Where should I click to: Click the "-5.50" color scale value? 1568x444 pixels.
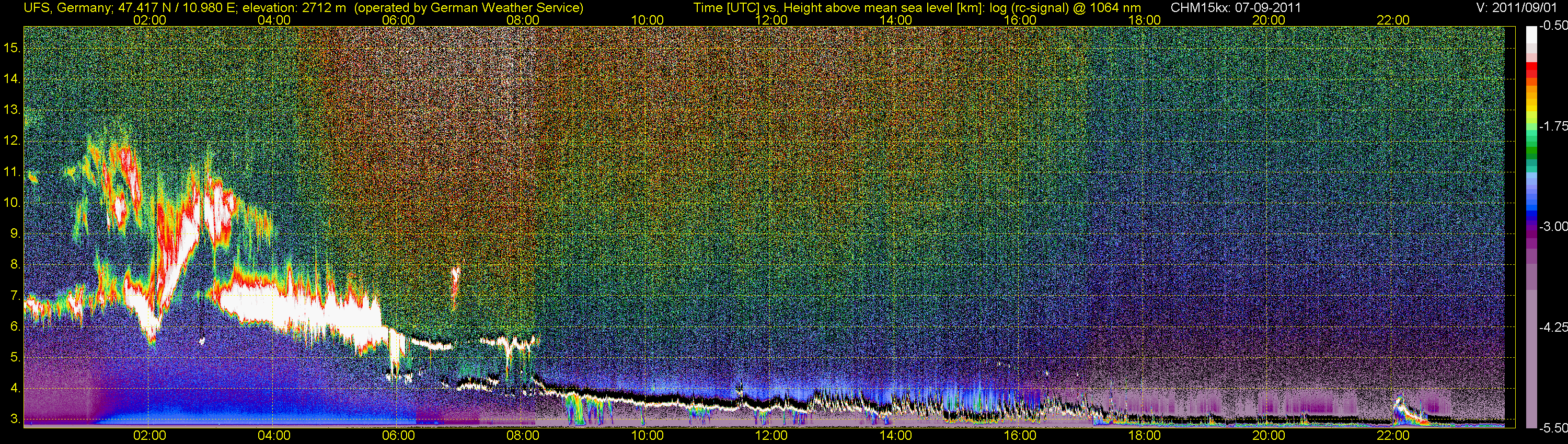pyautogui.click(x=1553, y=428)
